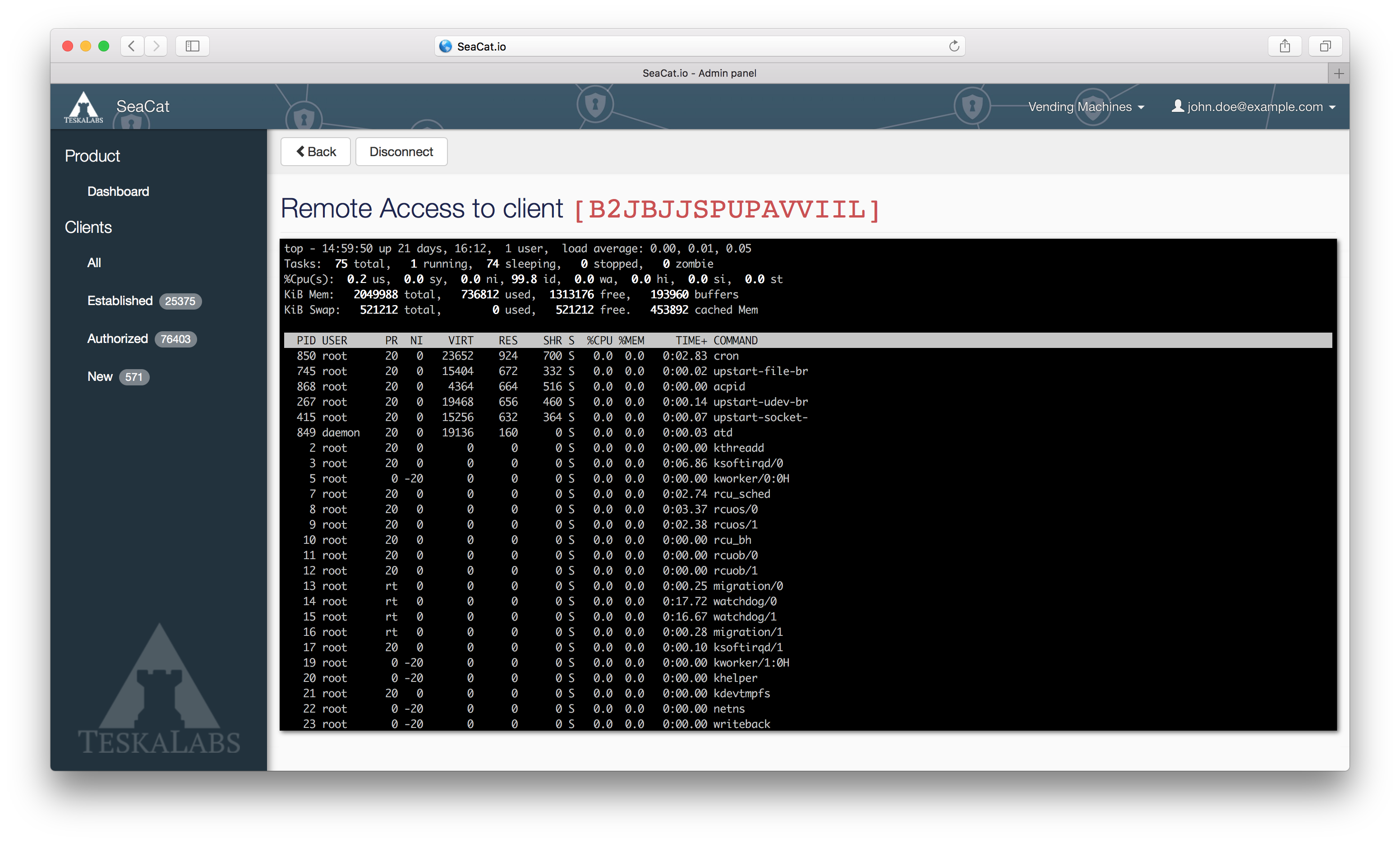This screenshot has width=1400, height=843.
Task: Click the ksoftirqd/0 process row
Action: [x=807, y=463]
